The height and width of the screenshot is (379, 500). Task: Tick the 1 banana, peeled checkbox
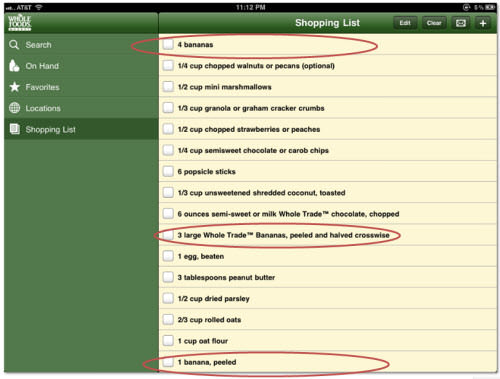168,362
